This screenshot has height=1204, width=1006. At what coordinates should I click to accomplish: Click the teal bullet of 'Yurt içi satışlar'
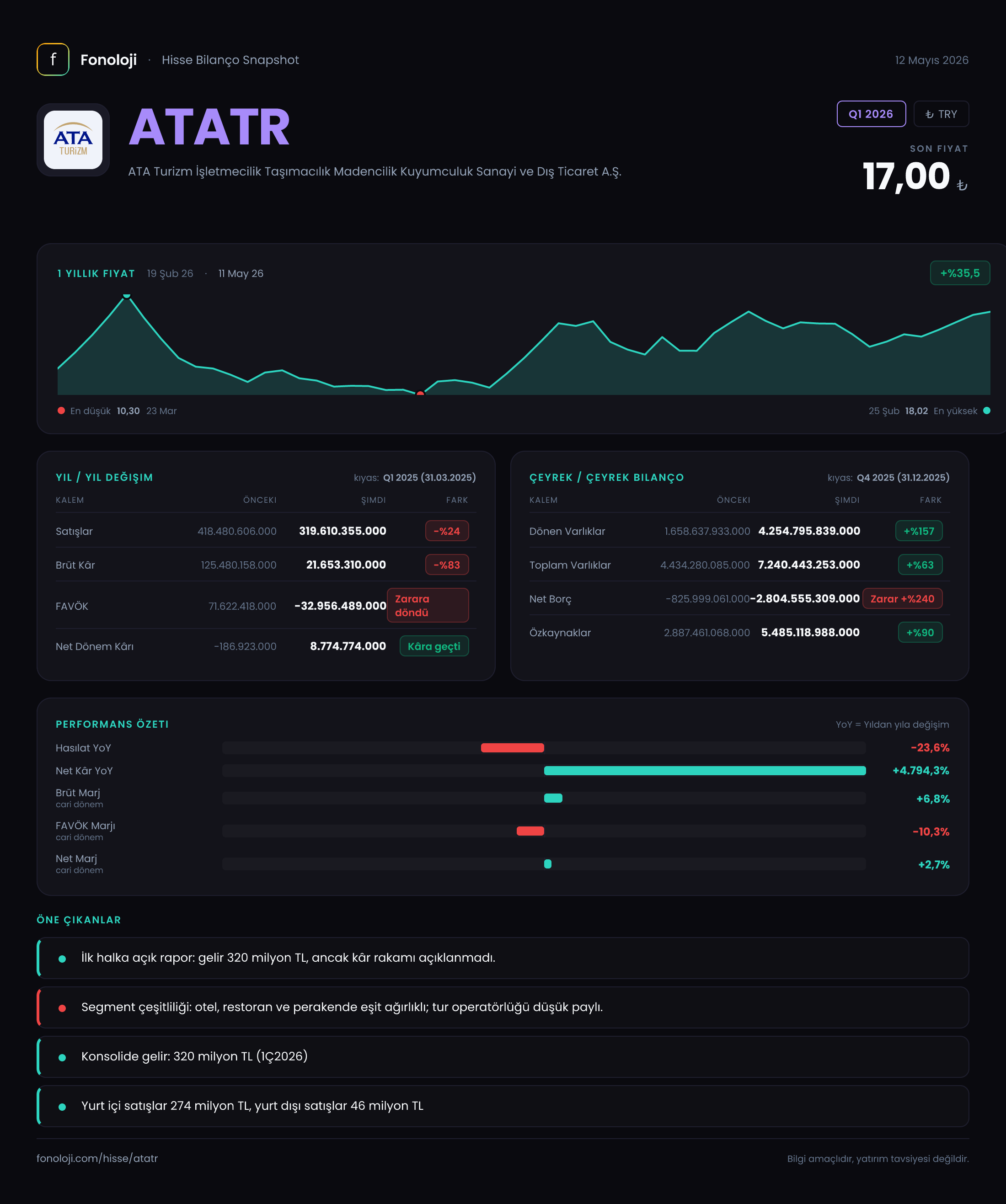(62, 1107)
